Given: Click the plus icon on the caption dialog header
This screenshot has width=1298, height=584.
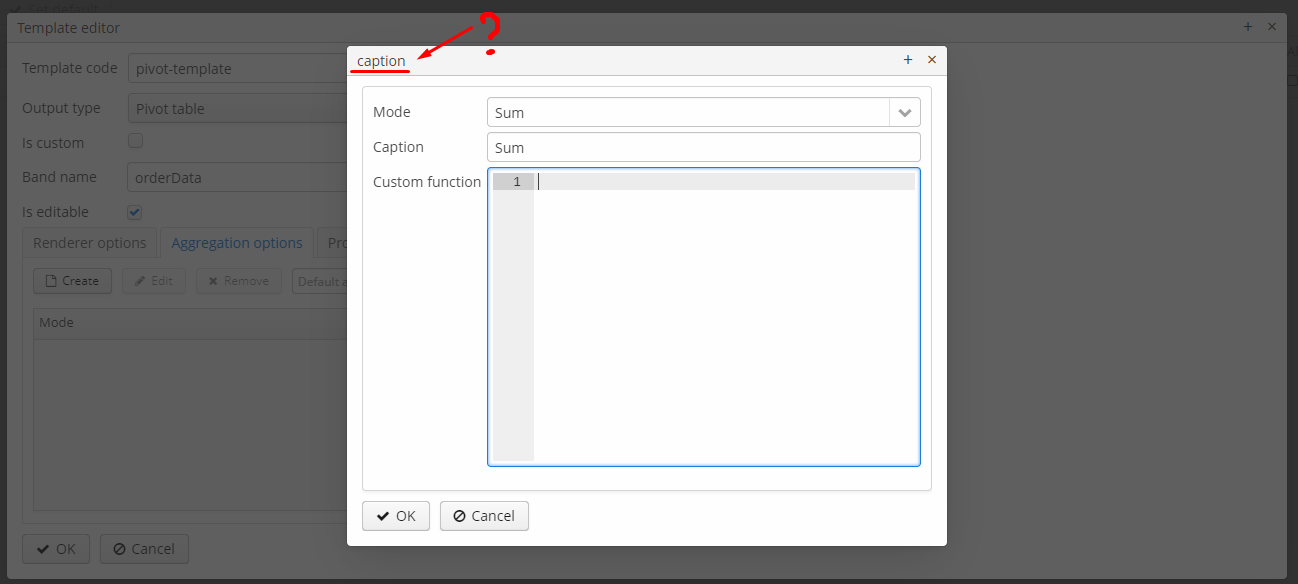Looking at the screenshot, I should 908,59.
